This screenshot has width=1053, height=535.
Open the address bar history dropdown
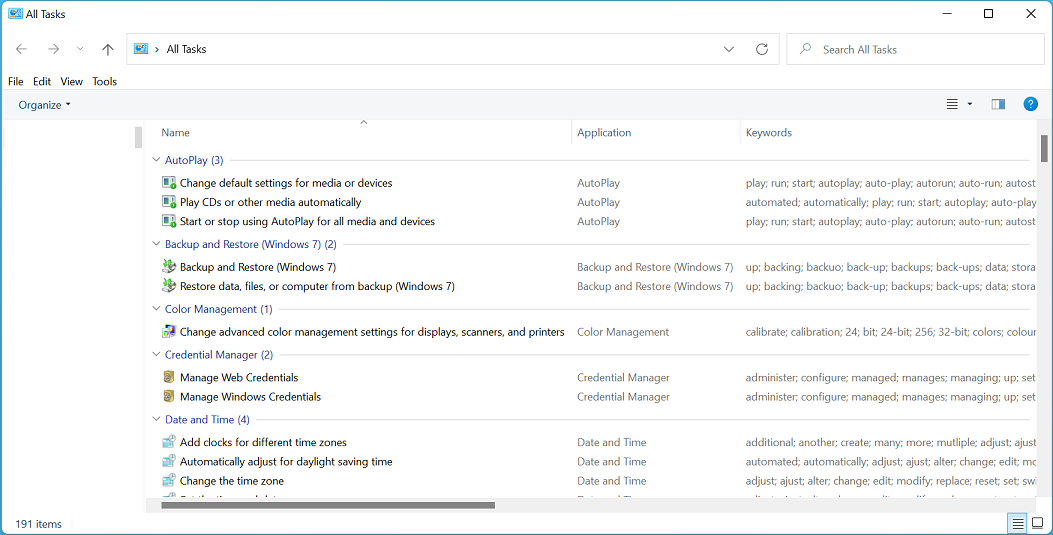coord(729,49)
